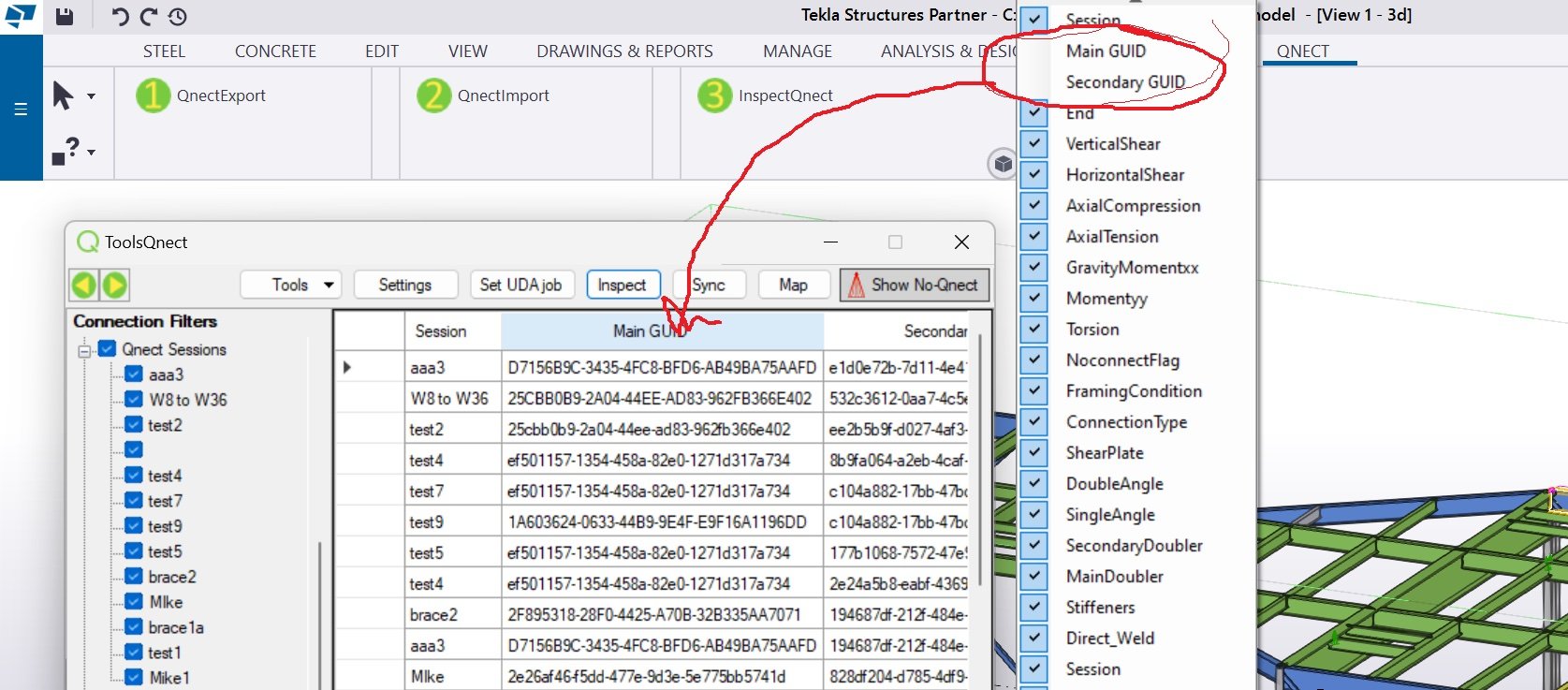Screen dimensions: 1568x690
Task: Click the Undo arrow icon
Action: 120,16
